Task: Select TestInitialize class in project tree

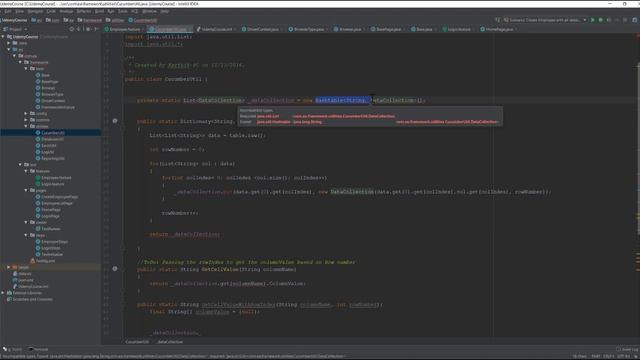Action: [49, 254]
